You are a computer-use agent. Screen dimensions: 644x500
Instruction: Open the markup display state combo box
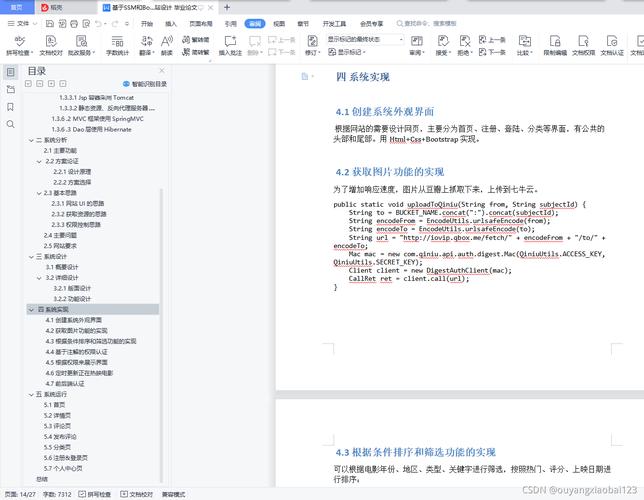click(365, 39)
